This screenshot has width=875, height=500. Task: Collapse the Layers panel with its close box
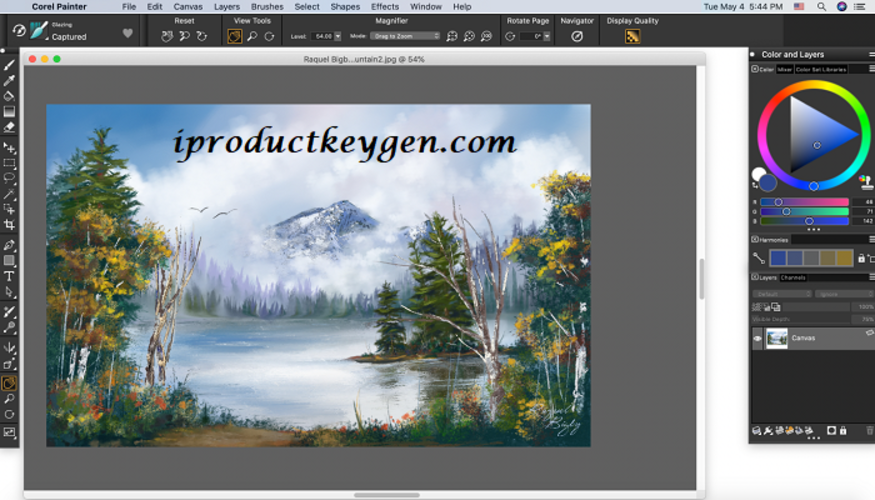coord(754,277)
